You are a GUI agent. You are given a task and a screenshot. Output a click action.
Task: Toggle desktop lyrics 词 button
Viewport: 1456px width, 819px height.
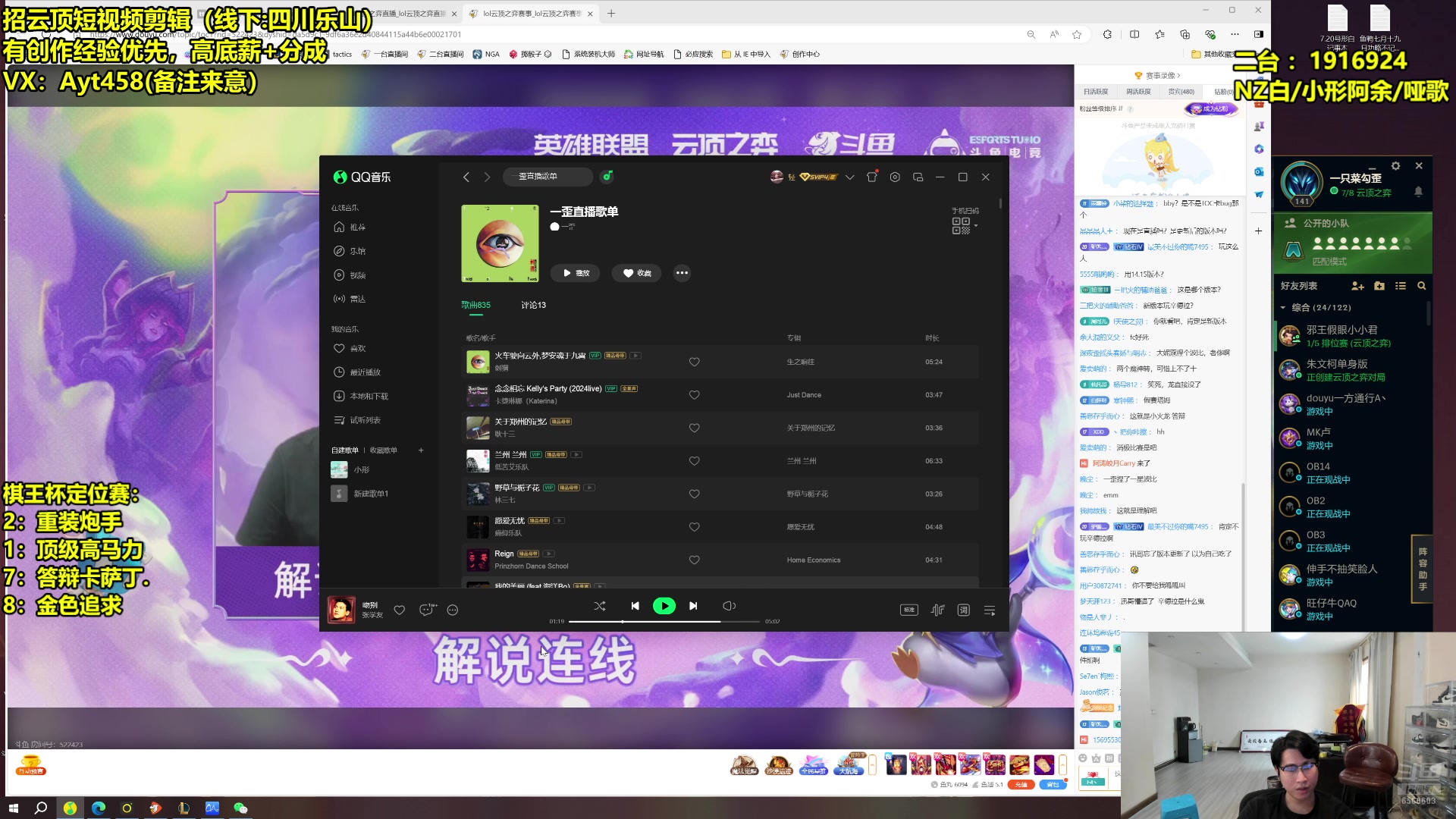click(x=963, y=610)
